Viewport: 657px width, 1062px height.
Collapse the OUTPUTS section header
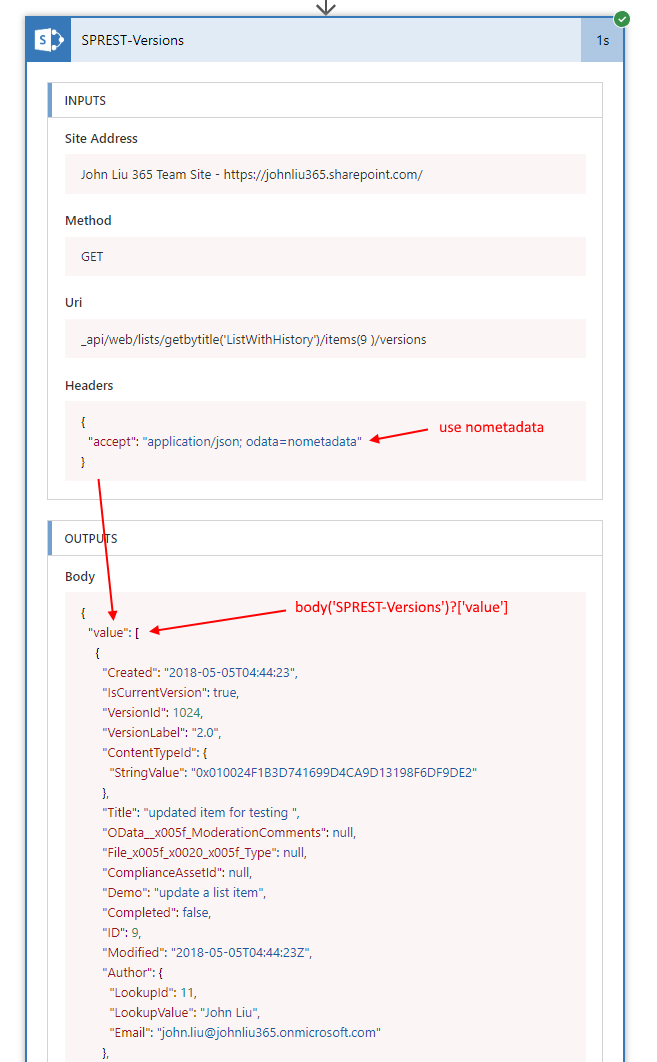[x=325, y=539]
